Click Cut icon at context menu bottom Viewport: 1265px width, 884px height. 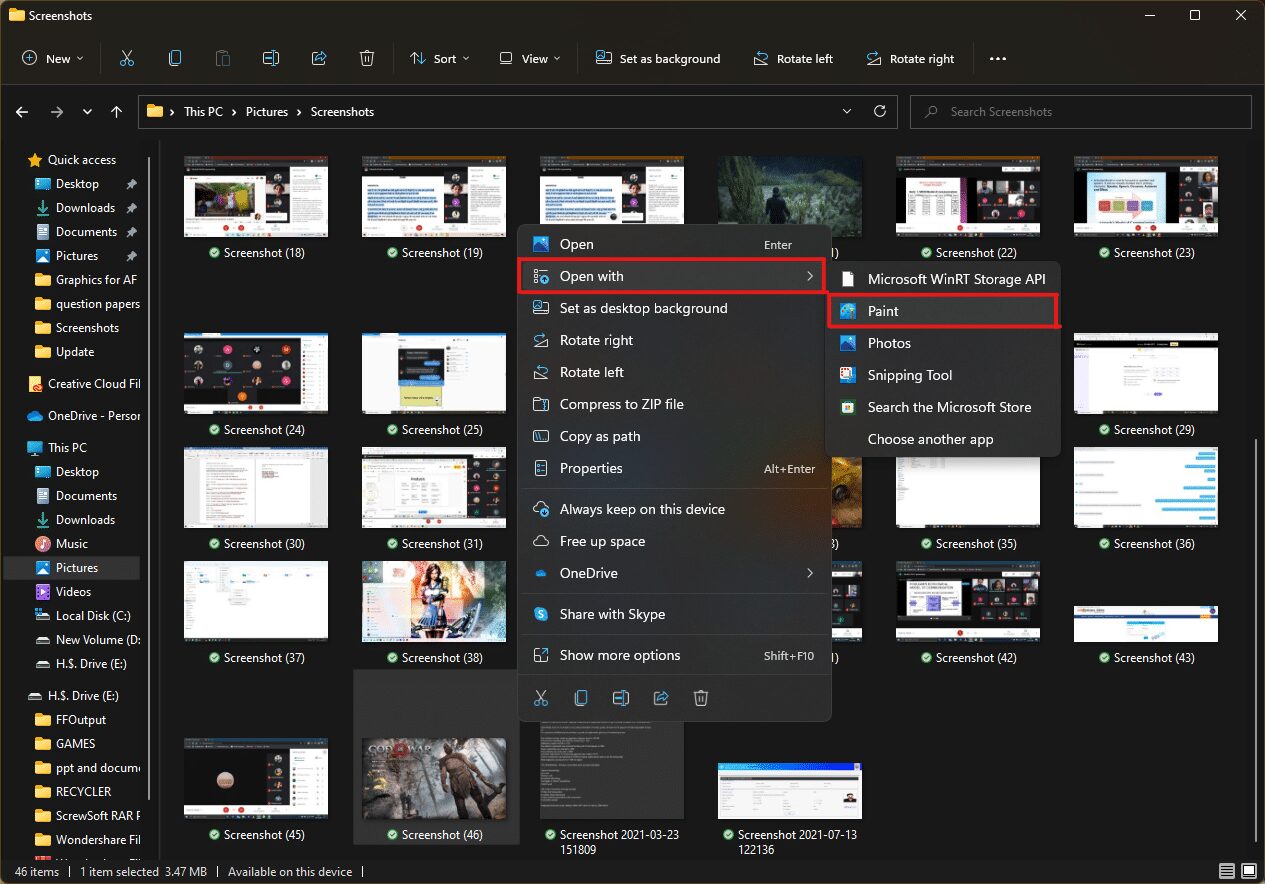pyautogui.click(x=541, y=698)
